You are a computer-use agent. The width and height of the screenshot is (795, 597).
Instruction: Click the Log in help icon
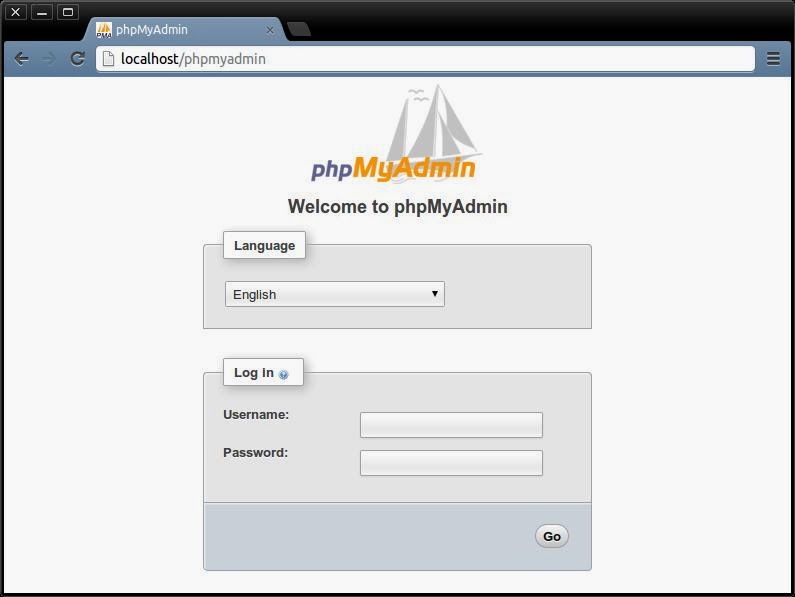pyautogui.click(x=283, y=374)
